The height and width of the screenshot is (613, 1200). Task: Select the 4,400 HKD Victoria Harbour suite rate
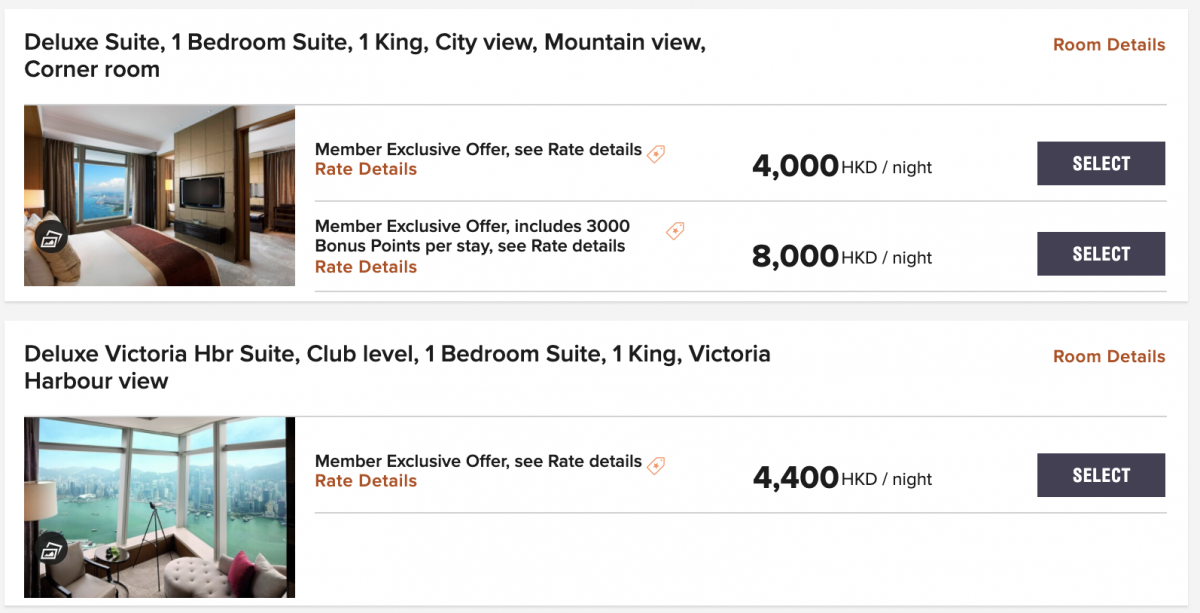point(1101,475)
